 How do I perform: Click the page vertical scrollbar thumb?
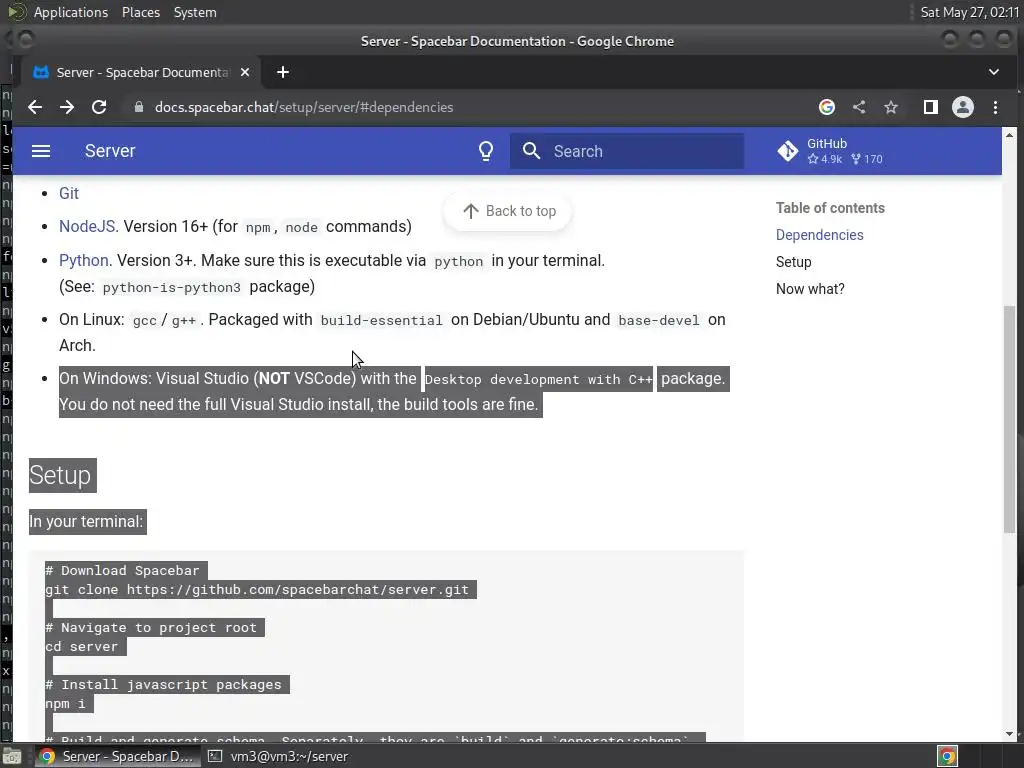(1010, 418)
